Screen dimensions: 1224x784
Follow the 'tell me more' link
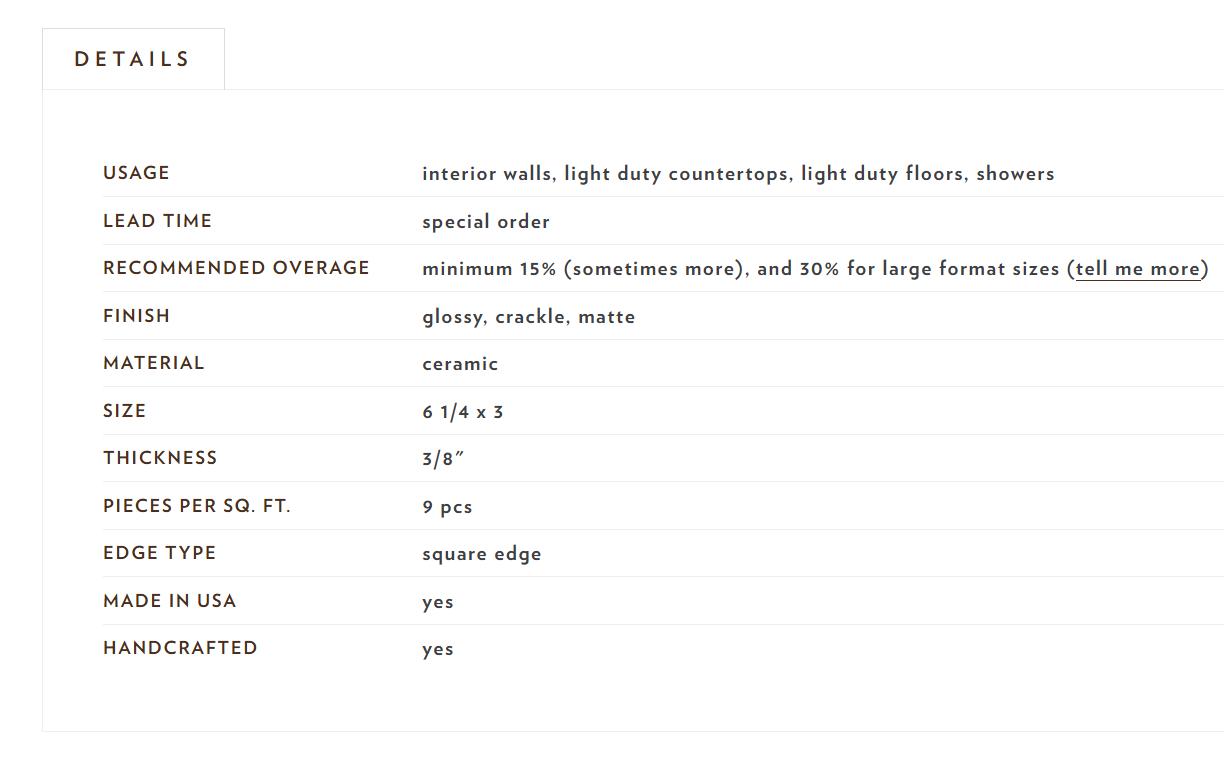pyautogui.click(x=1138, y=269)
